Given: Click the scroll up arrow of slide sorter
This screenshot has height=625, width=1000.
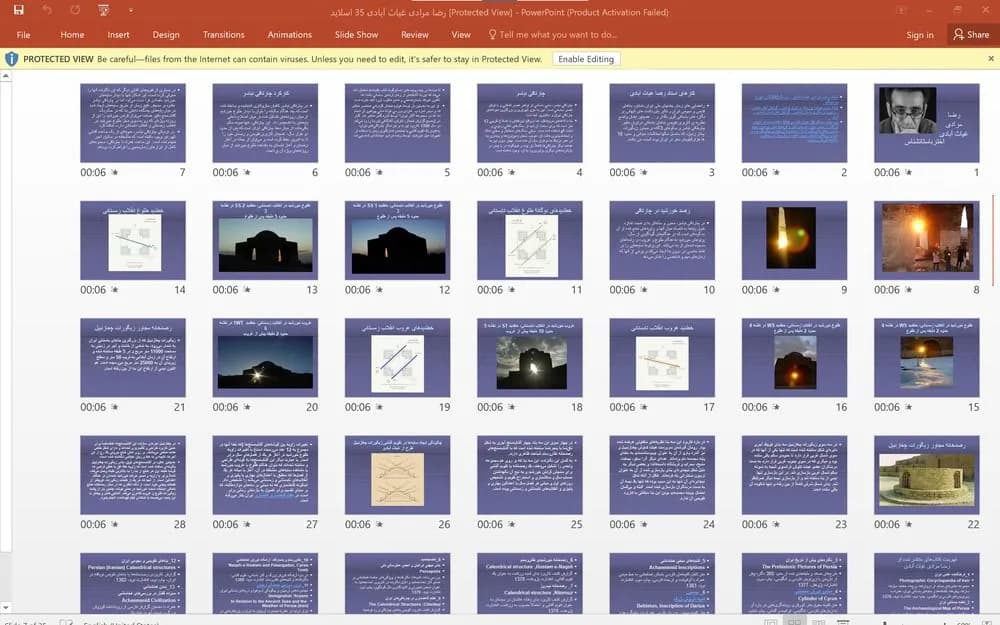Looking at the screenshot, I should (x=6, y=76).
